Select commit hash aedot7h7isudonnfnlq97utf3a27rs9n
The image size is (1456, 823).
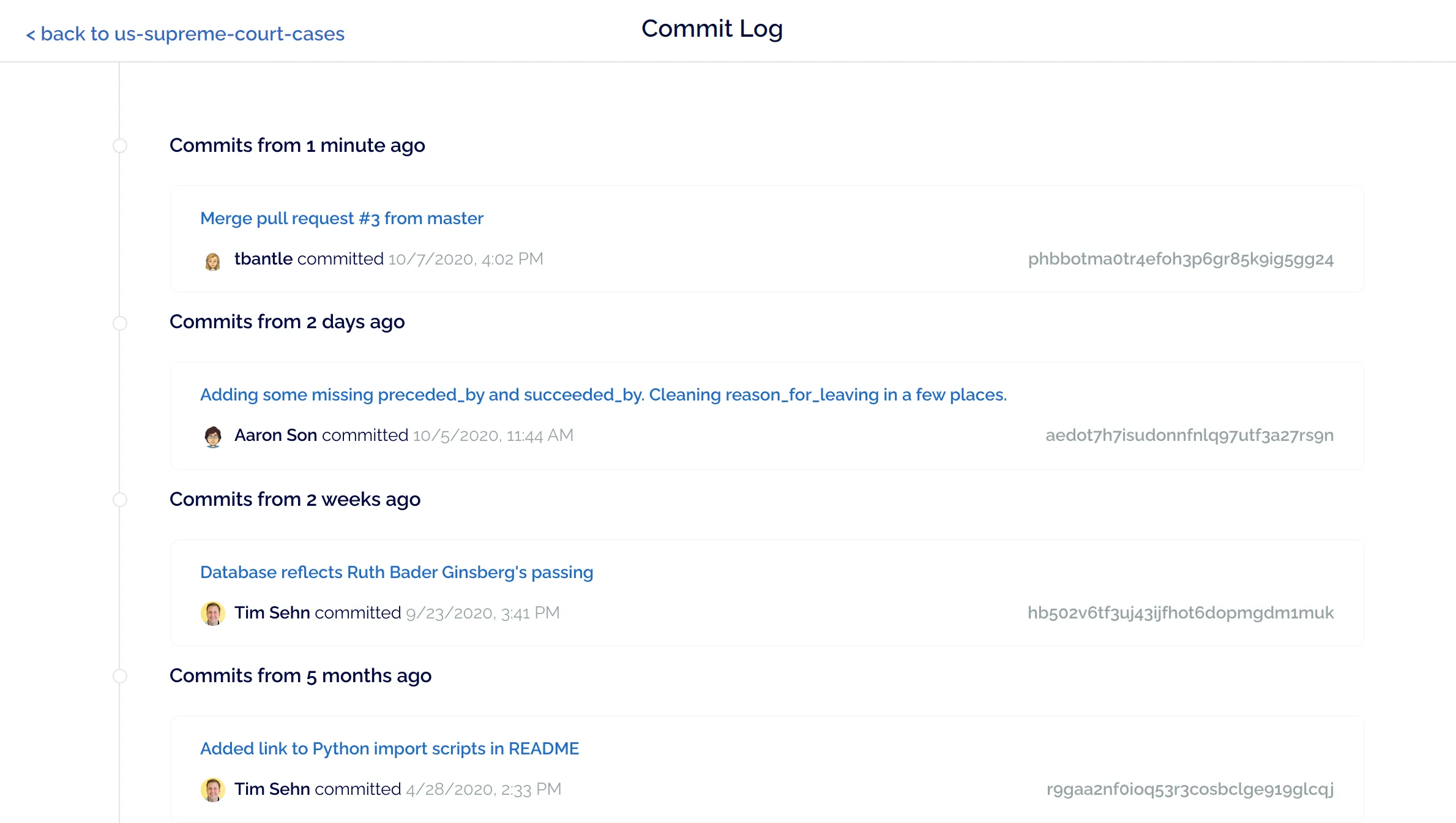point(1190,435)
